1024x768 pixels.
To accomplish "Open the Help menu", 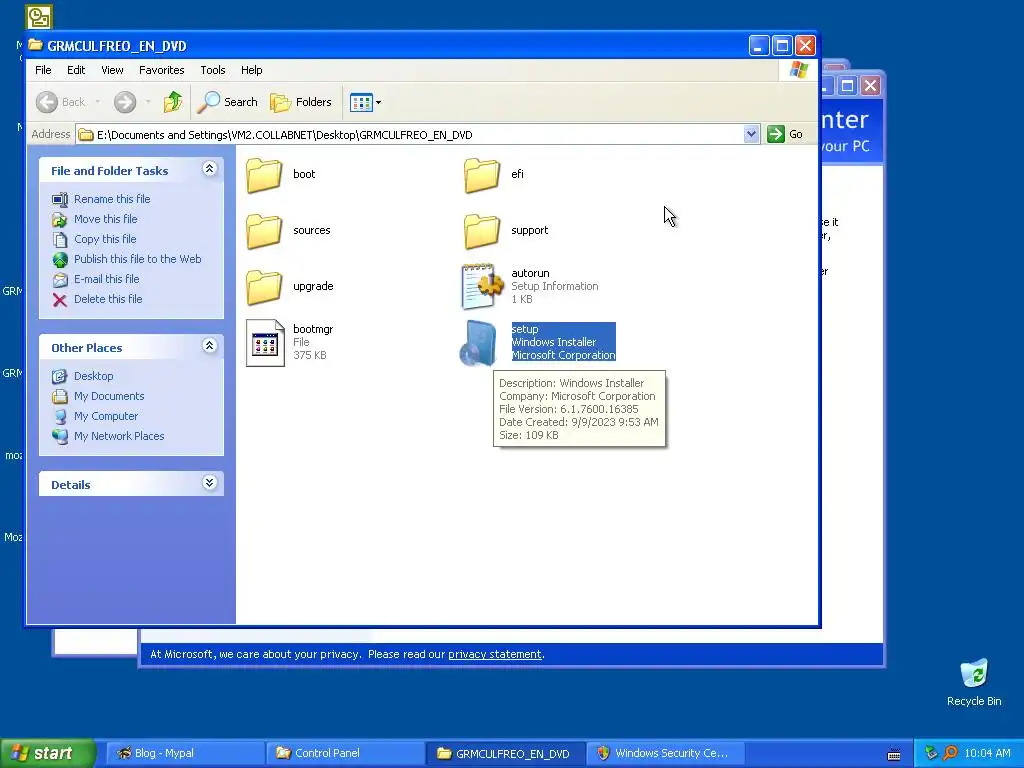I will point(251,70).
